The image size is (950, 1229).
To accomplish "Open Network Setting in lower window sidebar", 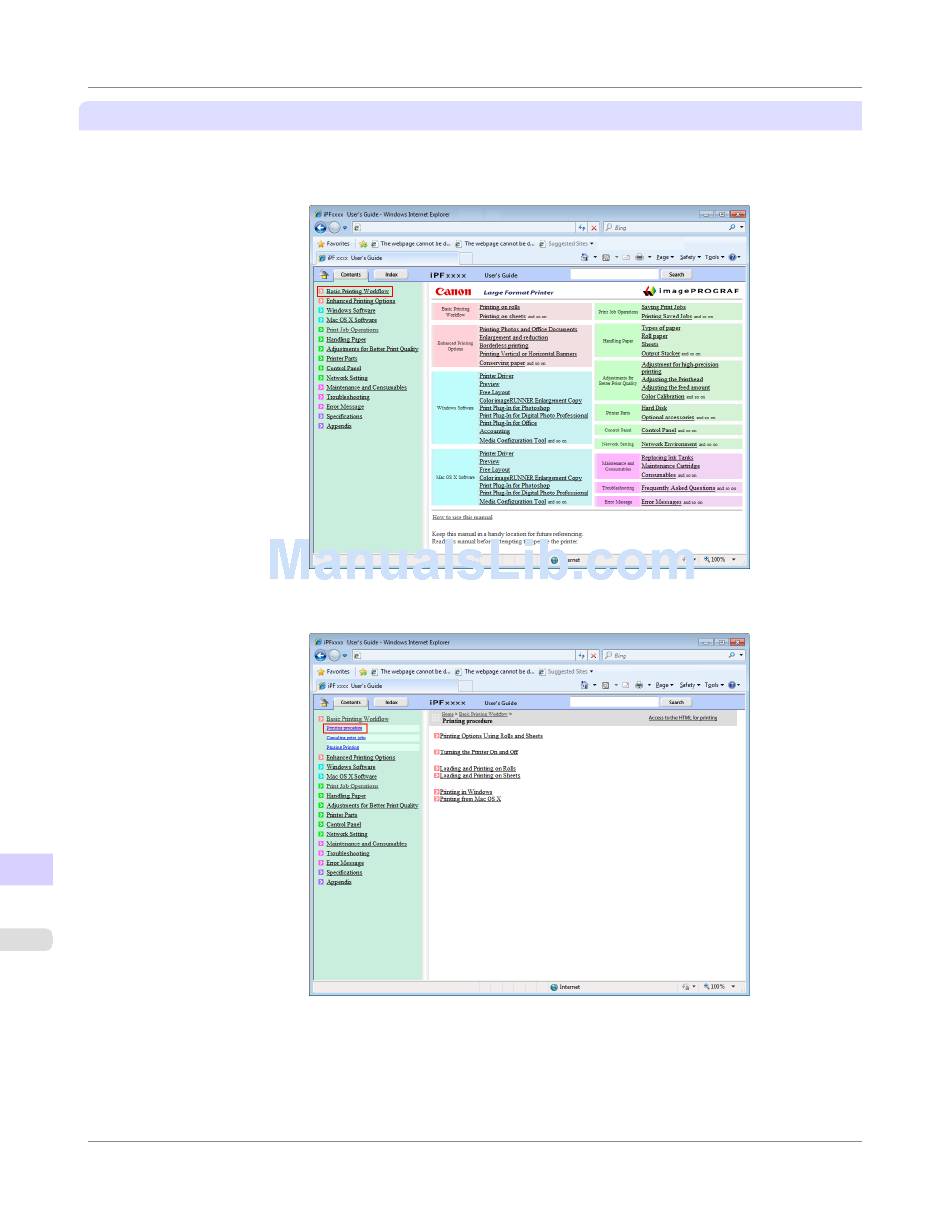I will pos(347,834).
